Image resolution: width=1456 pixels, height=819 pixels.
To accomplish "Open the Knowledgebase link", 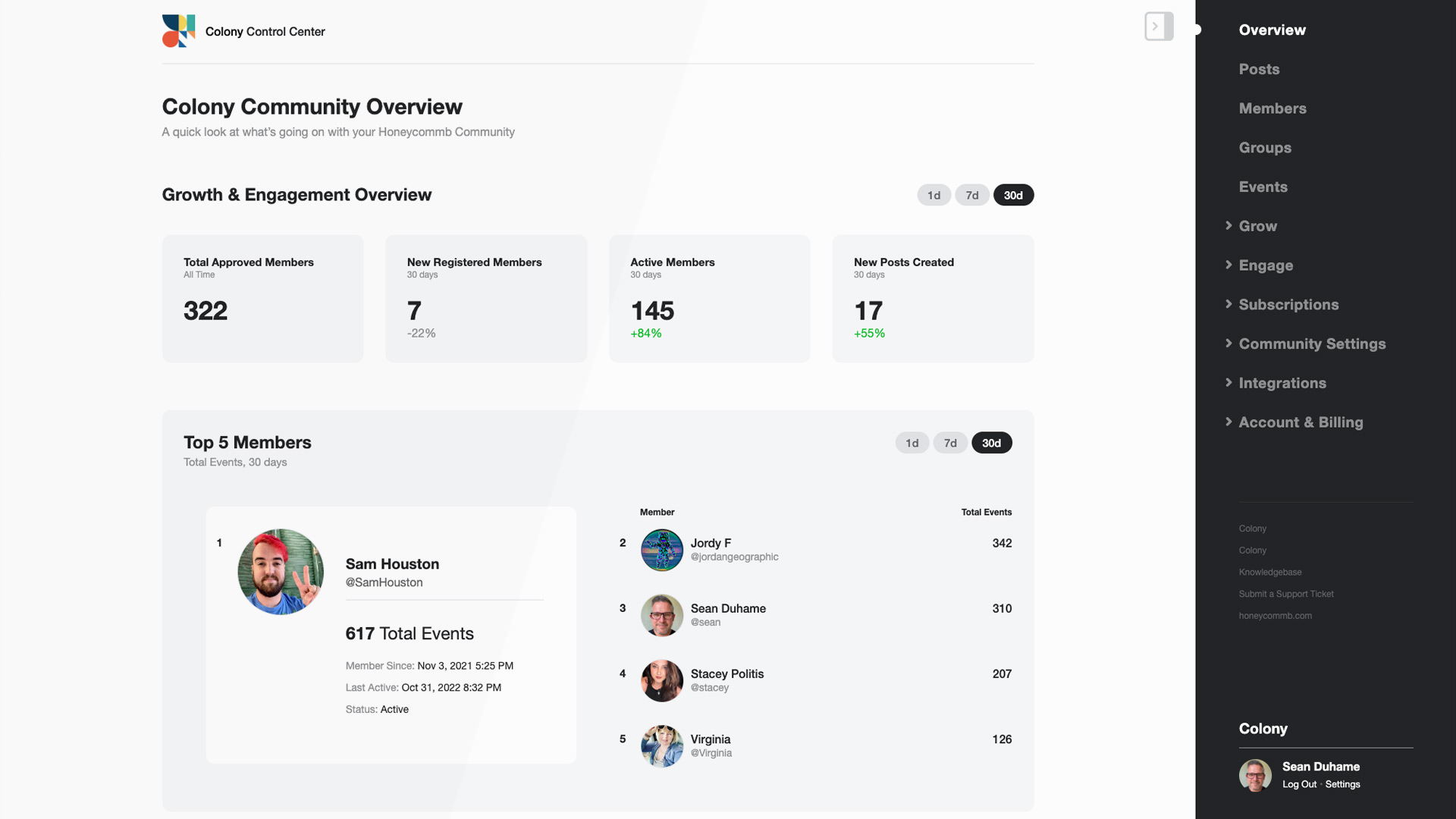I will (1269, 572).
